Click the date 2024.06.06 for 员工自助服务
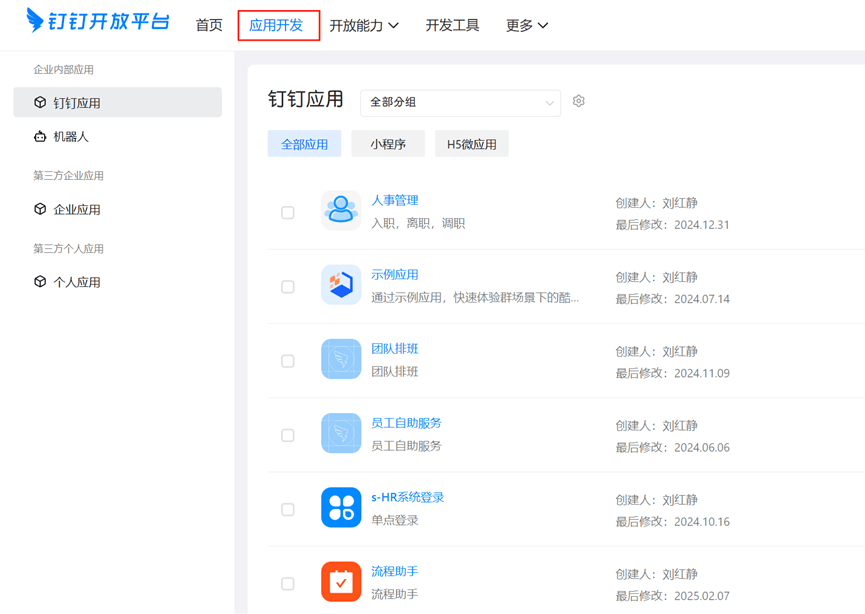This screenshot has width=865, height=614. [x=702, y=447]
